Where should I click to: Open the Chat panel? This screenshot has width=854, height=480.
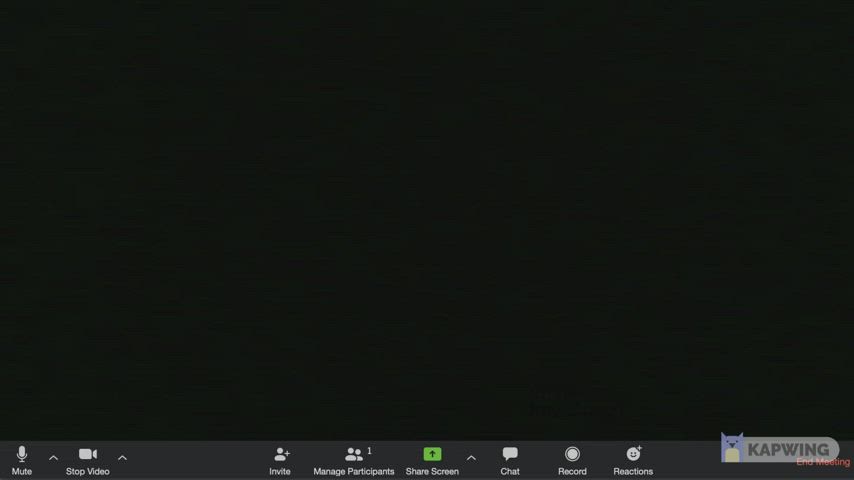pos(510,460)
